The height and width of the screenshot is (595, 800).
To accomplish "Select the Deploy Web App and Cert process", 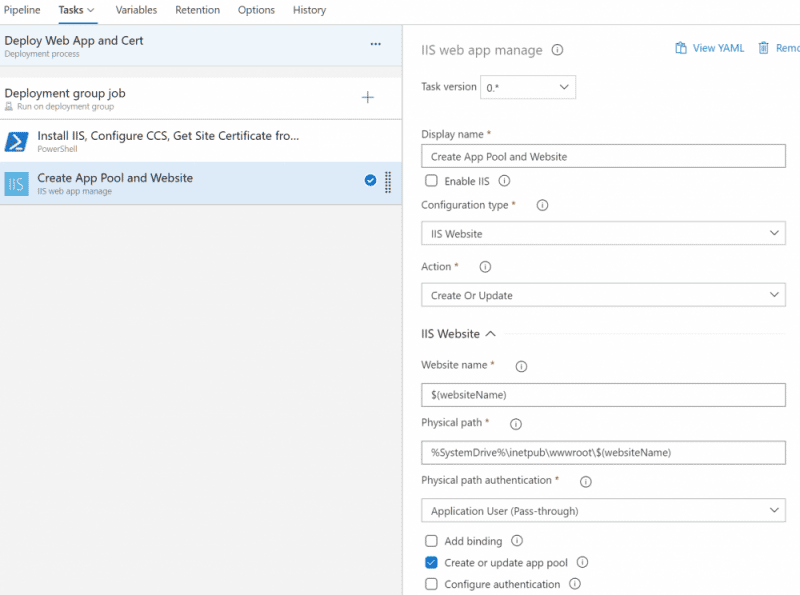I will tap(201, 45).
